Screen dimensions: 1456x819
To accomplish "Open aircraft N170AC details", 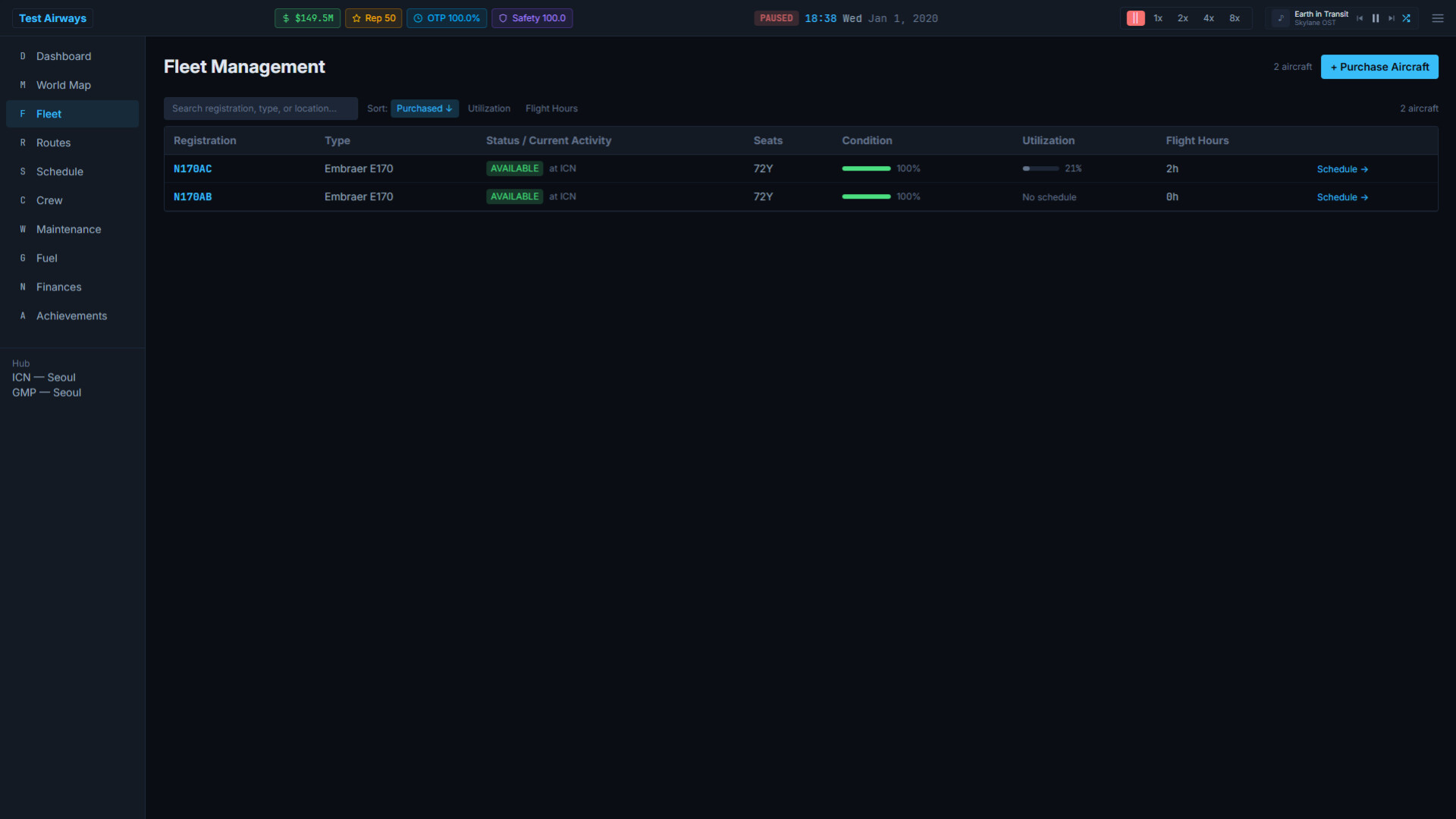I will coord(193,168).
